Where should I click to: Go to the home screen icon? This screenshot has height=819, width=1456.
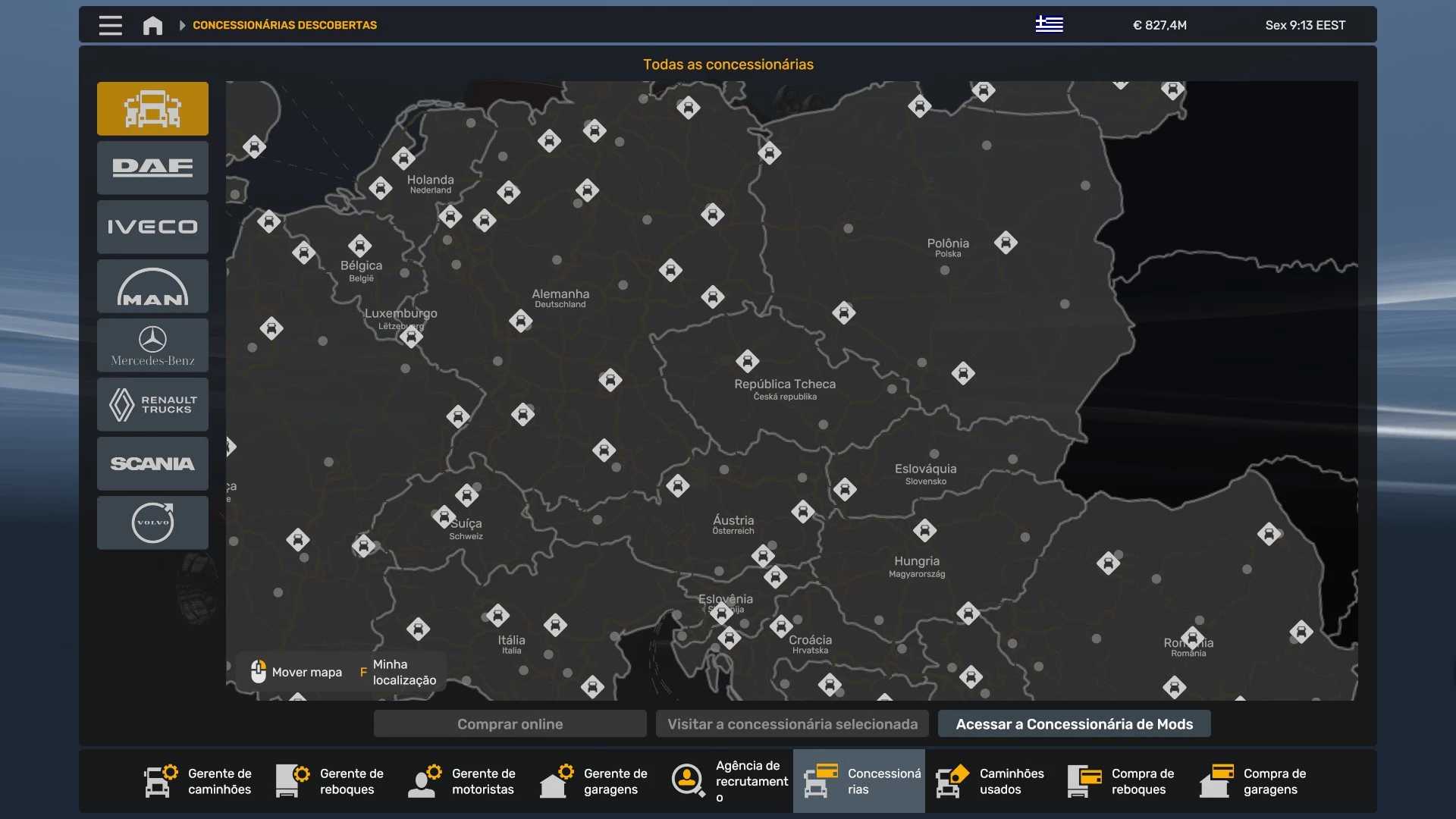(x=152, y=25)
